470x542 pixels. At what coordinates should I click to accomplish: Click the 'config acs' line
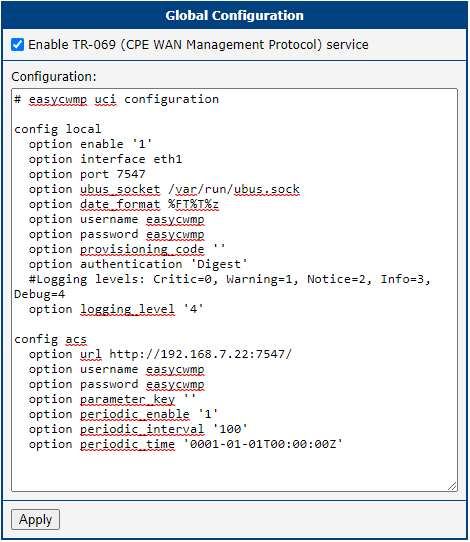(50, 339)
